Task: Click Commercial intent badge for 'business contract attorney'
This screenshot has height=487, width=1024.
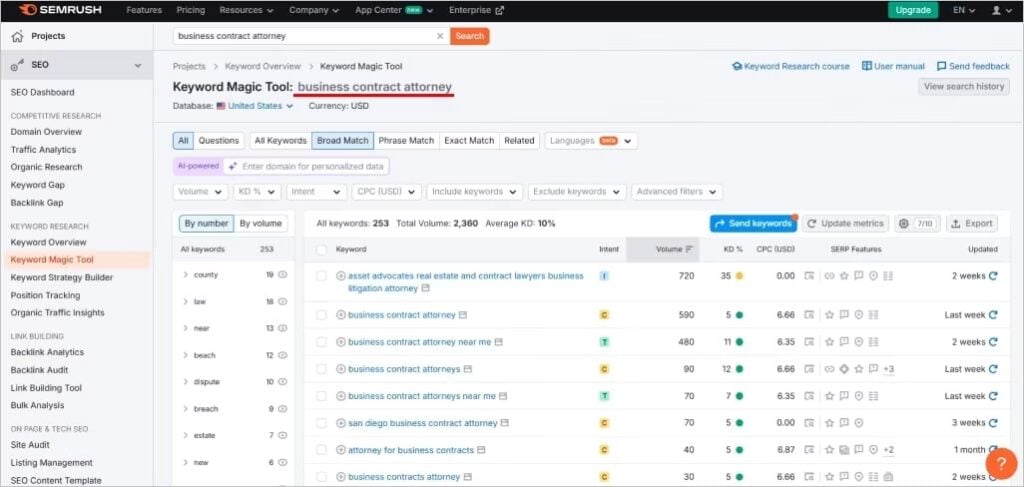Action: pyautogui.click(x=604, y=315)
